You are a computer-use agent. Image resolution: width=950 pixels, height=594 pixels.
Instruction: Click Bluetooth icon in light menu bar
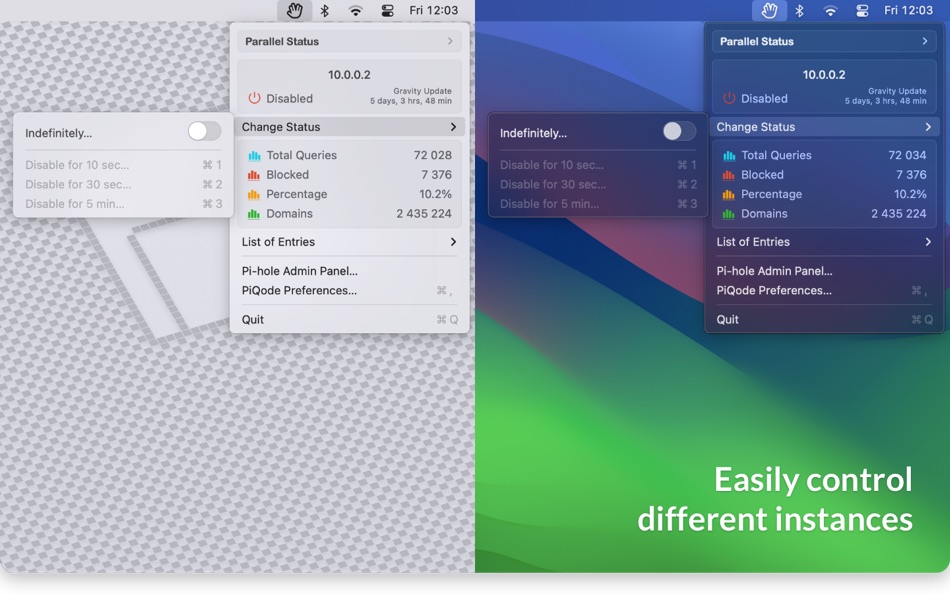tap(325, 10)
